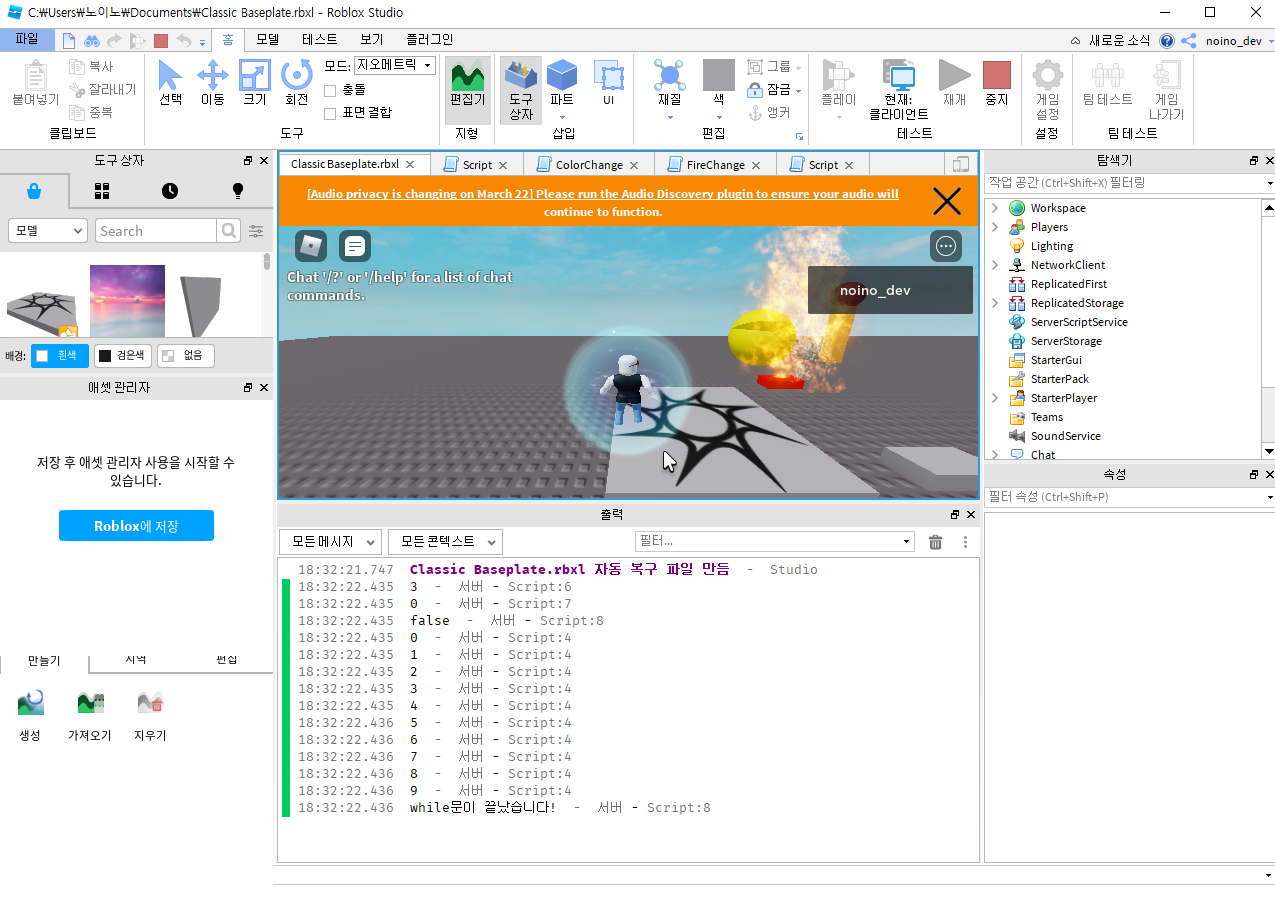This screenshot has width=1275, height=903.
Task: Switch to the 모델 ribbon tab
Action: (267, 40)
